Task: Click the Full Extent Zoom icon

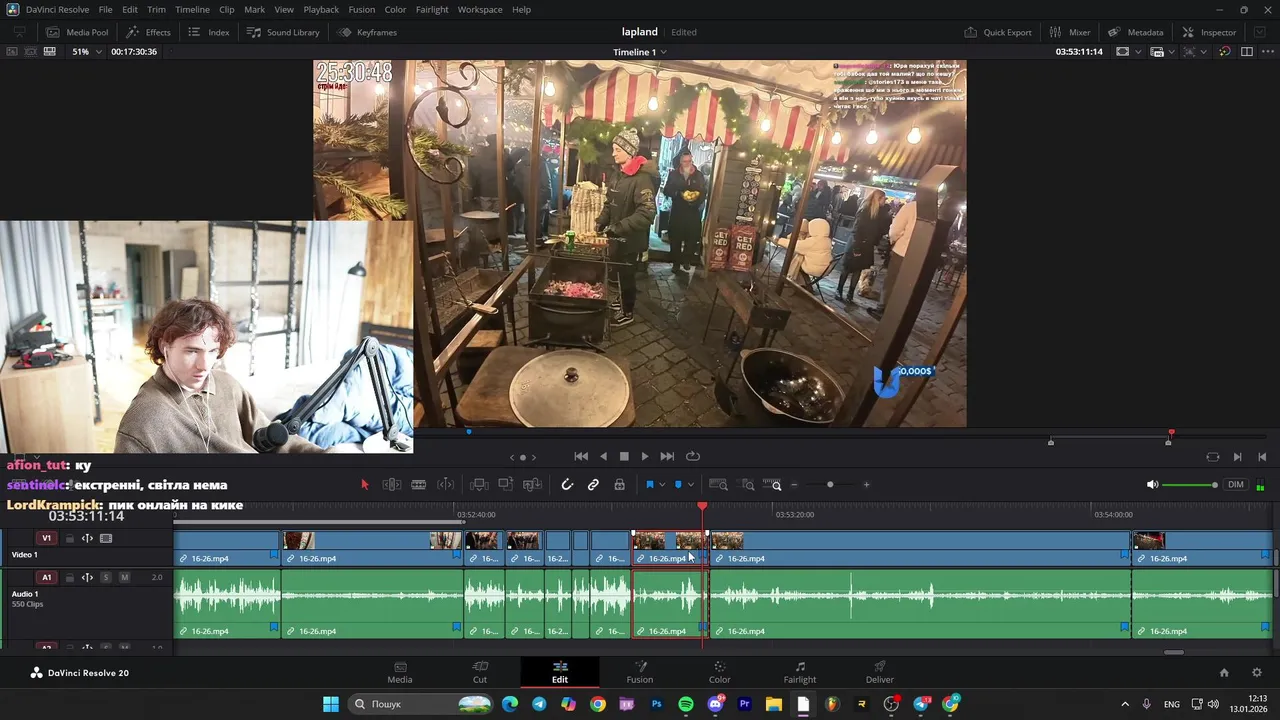Action: (718, 485)
